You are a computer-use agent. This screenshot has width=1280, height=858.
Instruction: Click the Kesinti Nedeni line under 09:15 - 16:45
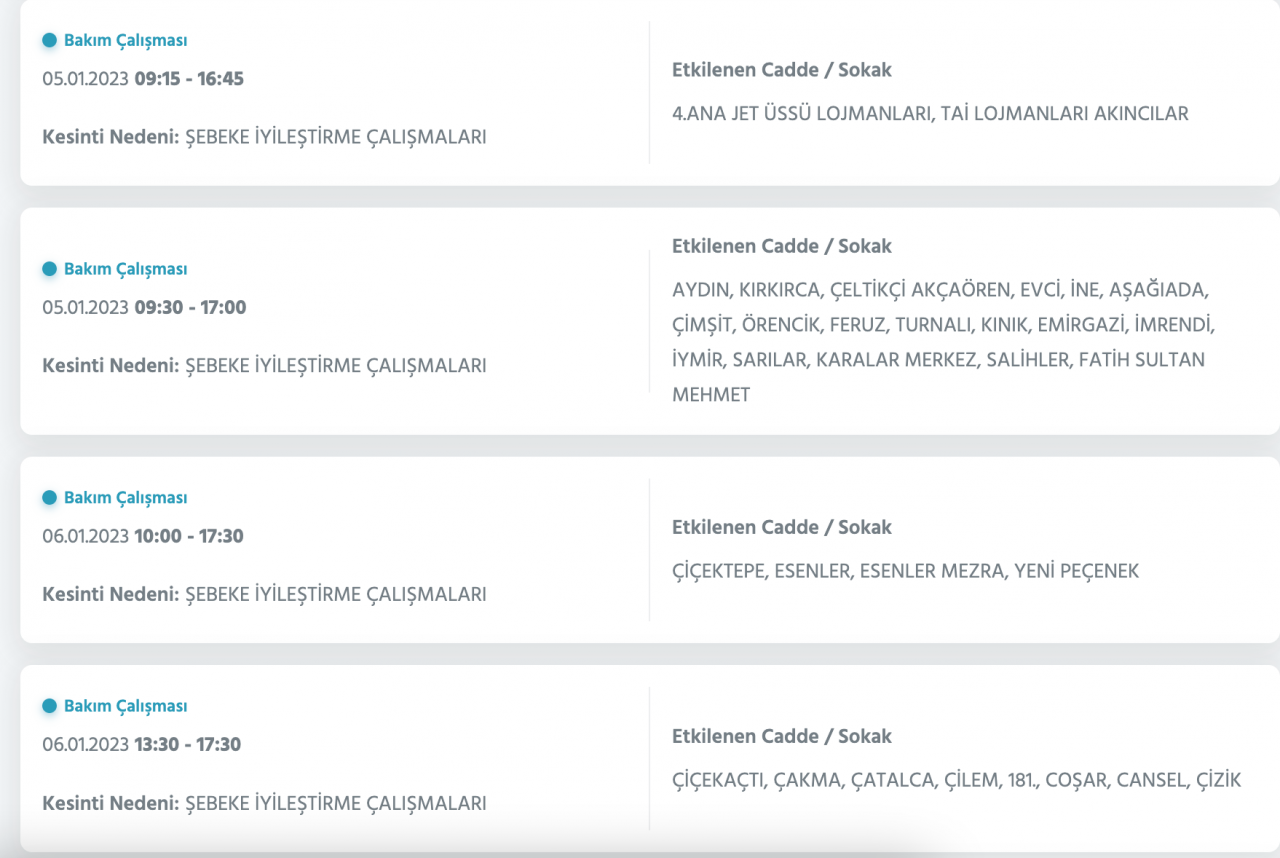pos(264,137)
